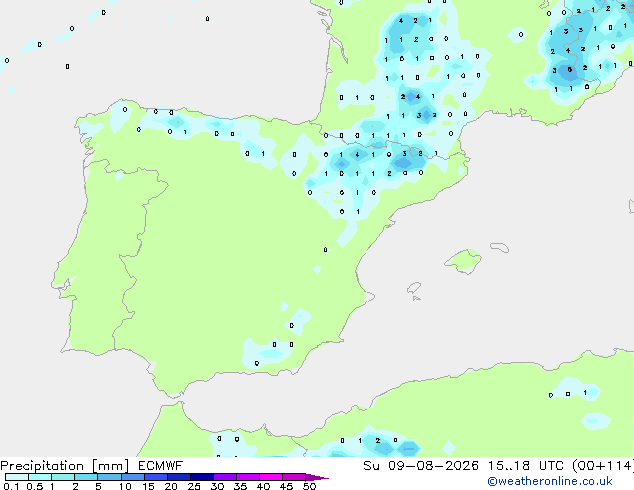This screenshot has height=490, width=634.
Task: Select the legend swatch between 2 and 5
Action: [86, 477]
